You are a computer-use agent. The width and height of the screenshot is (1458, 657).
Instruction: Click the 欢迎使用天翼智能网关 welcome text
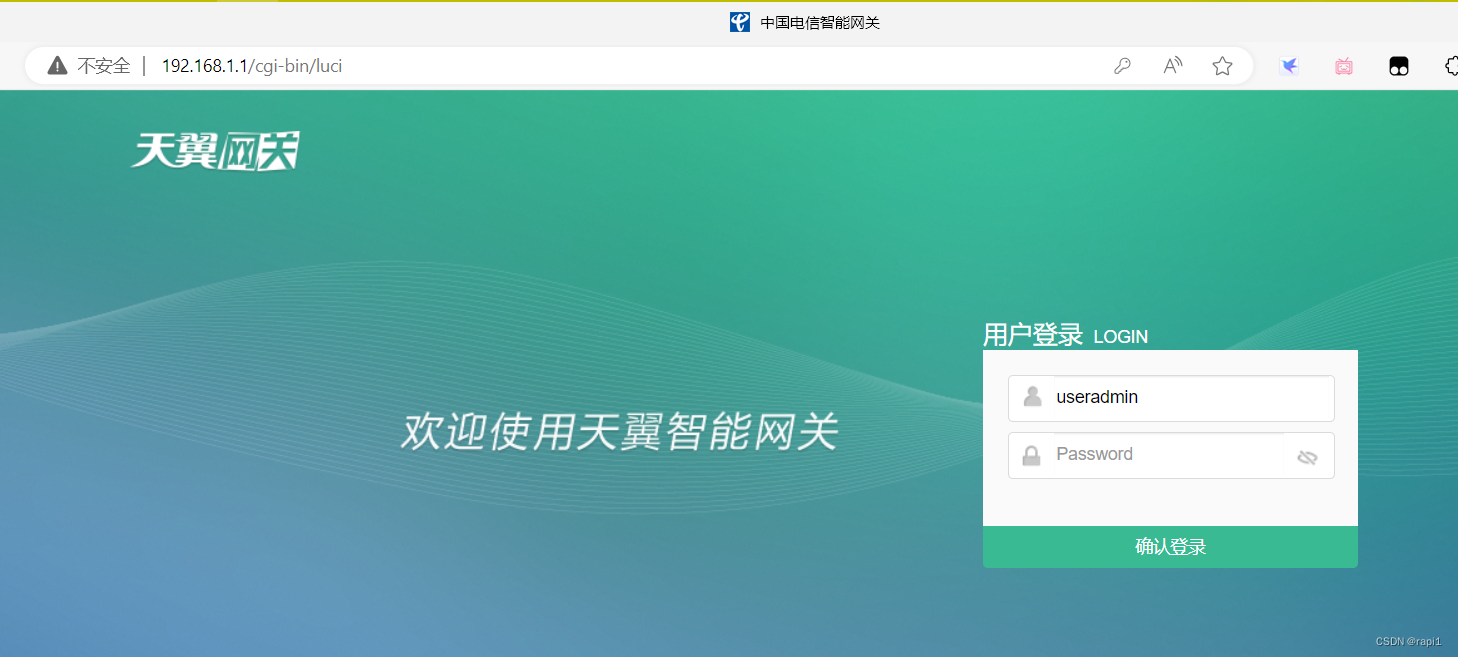click(619, 432)
